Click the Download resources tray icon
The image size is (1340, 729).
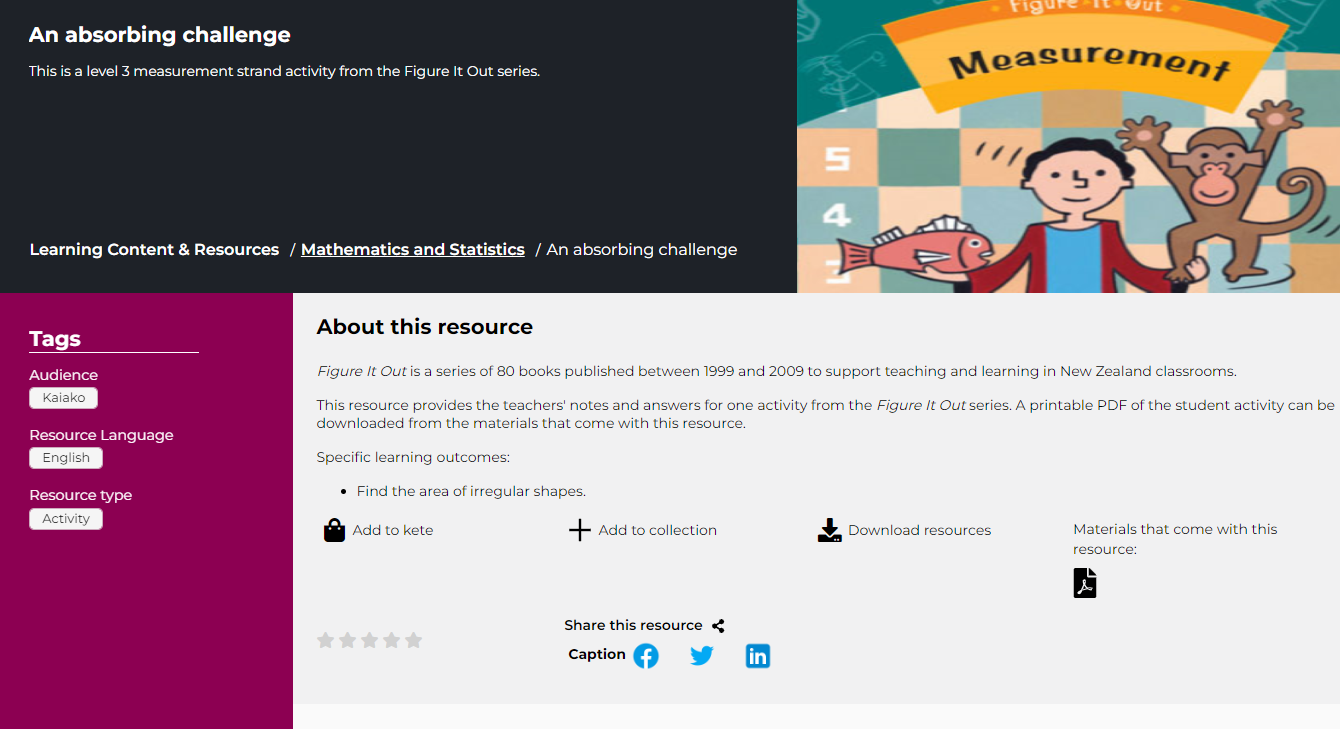(x=830, y=530)
